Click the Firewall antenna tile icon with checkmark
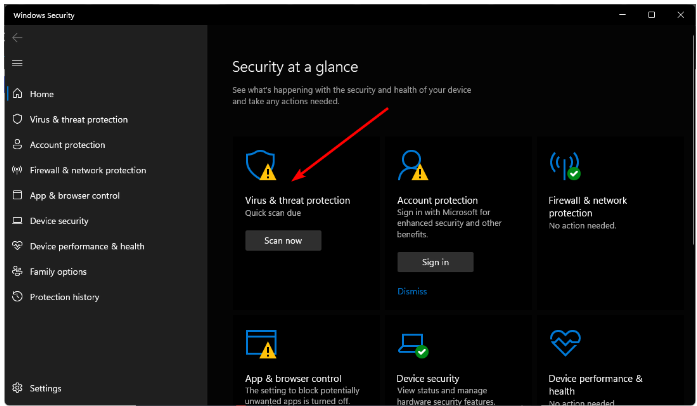 [x=565, y=165]
